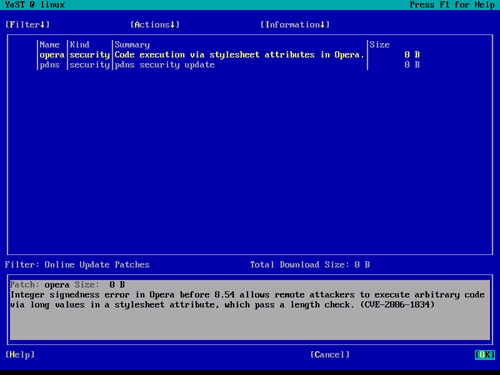Open the Actions dropdown menu
This screenshot has width=500, height=375.
pyautogui.click(x=155, y=25)
